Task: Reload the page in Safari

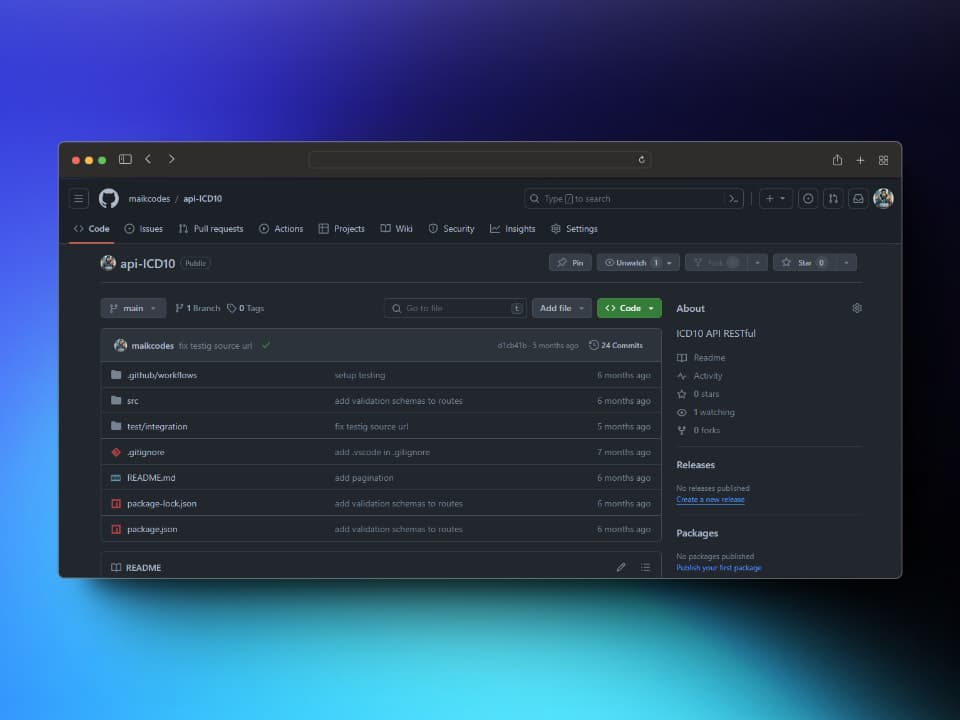Action: [x=642, y=160]
